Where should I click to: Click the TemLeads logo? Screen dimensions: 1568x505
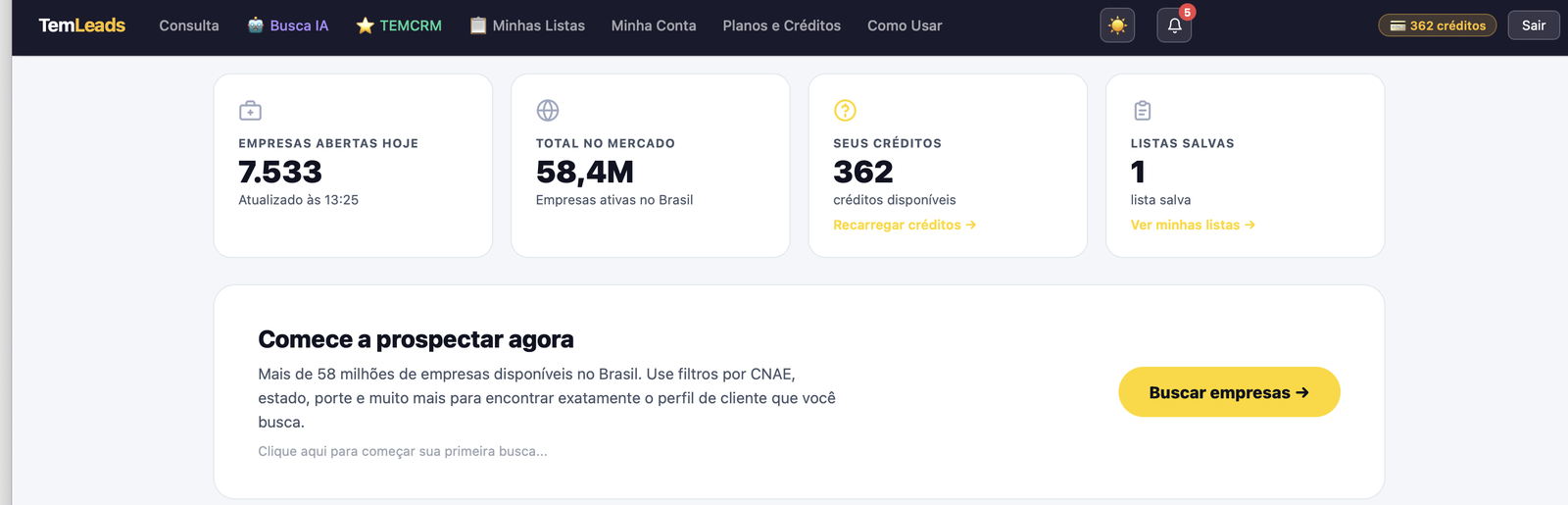tap(82, 25)
